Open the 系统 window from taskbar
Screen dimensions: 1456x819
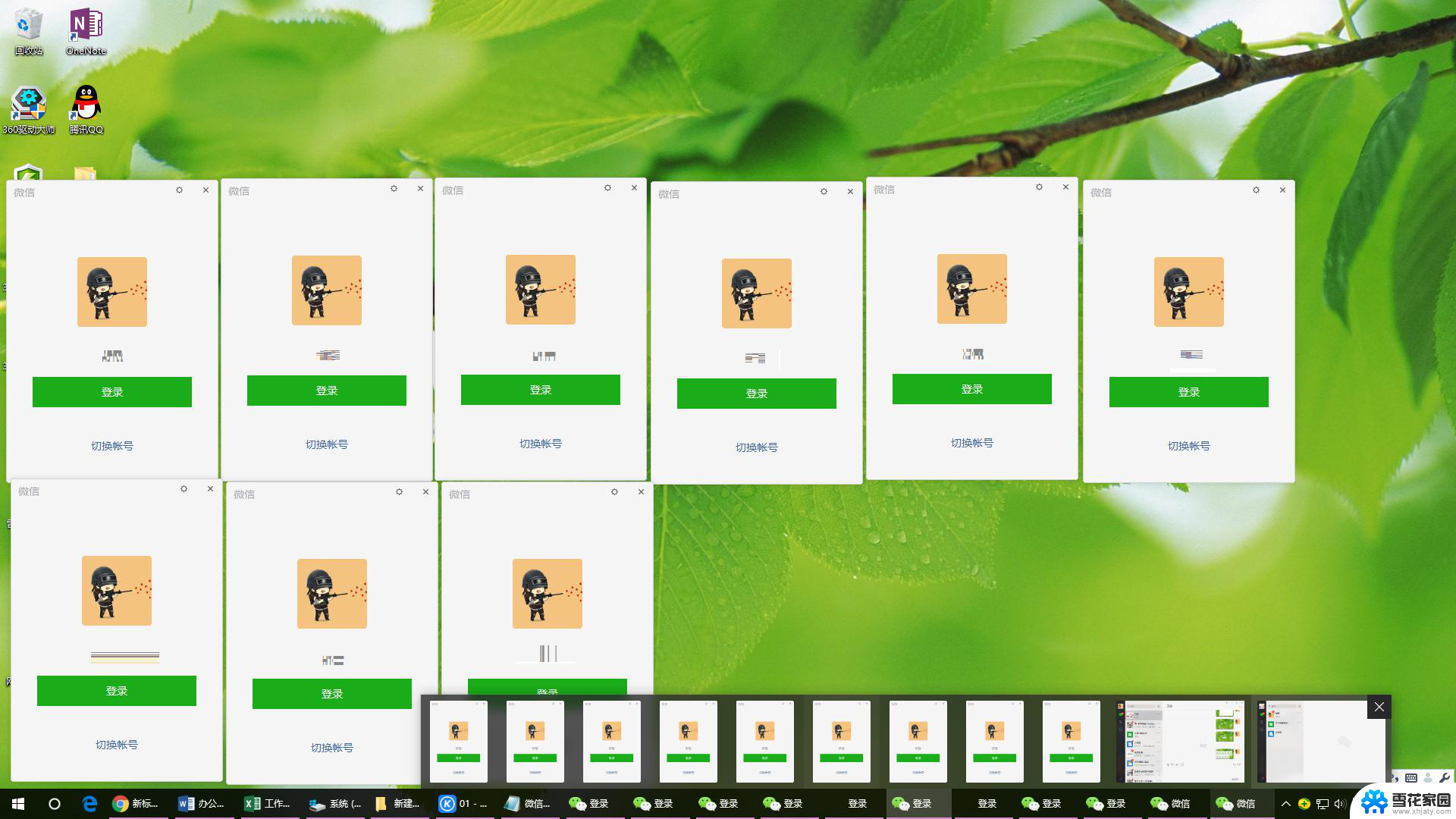click(334, 804)
